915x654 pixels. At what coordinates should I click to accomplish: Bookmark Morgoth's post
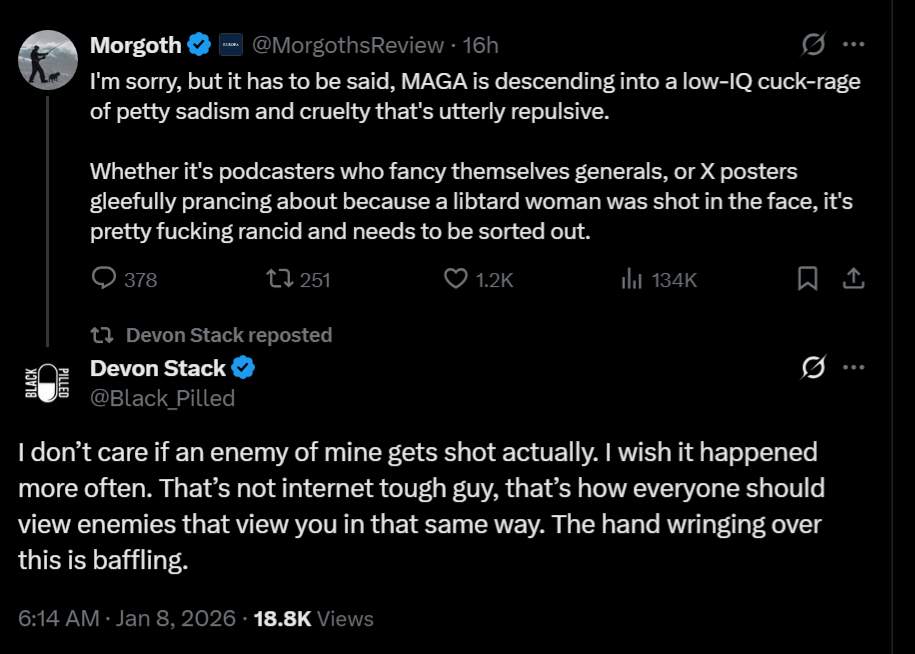point(807,279)
